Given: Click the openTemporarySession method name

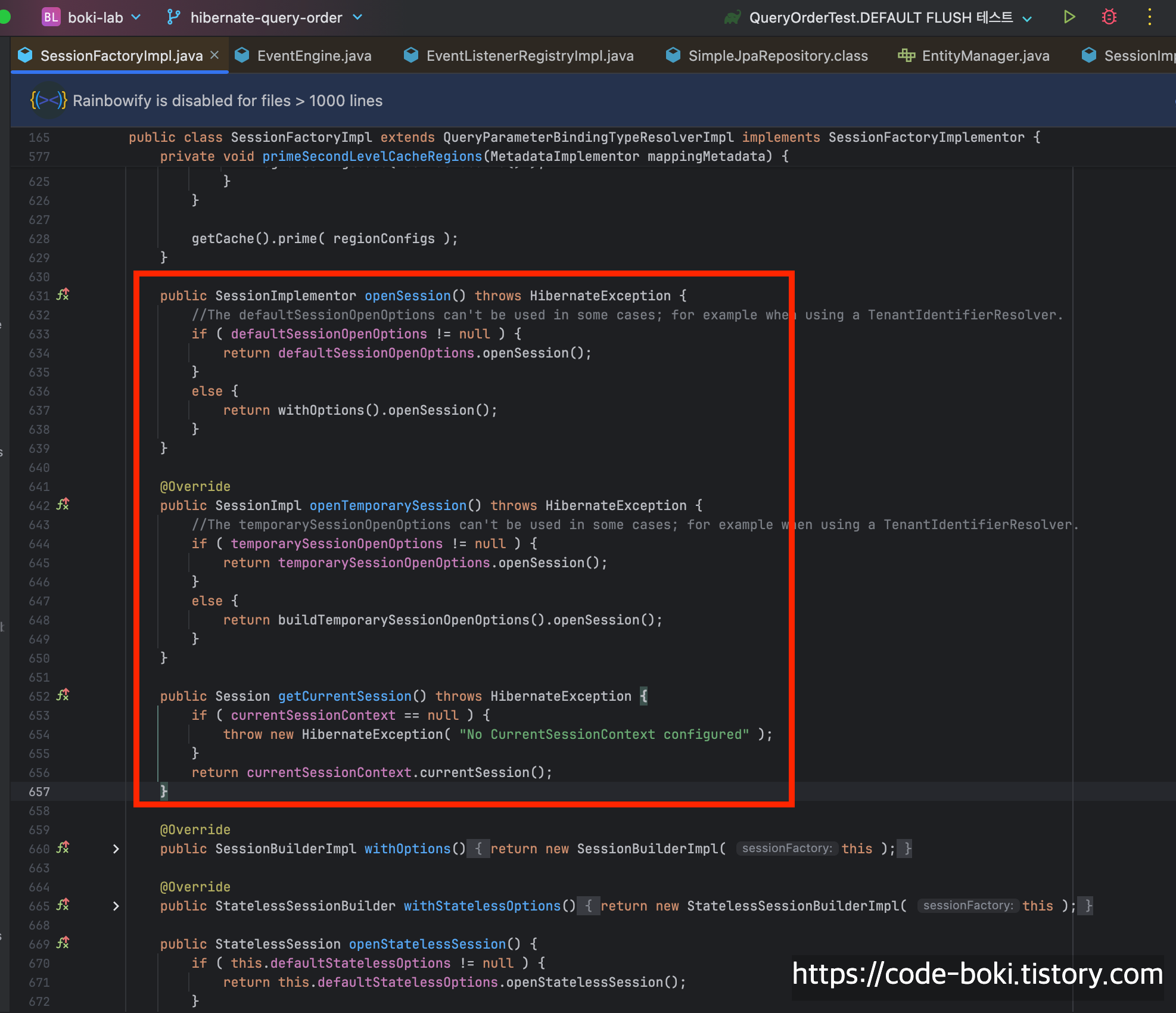Looking at the screenshot, I should coord(388,505).
